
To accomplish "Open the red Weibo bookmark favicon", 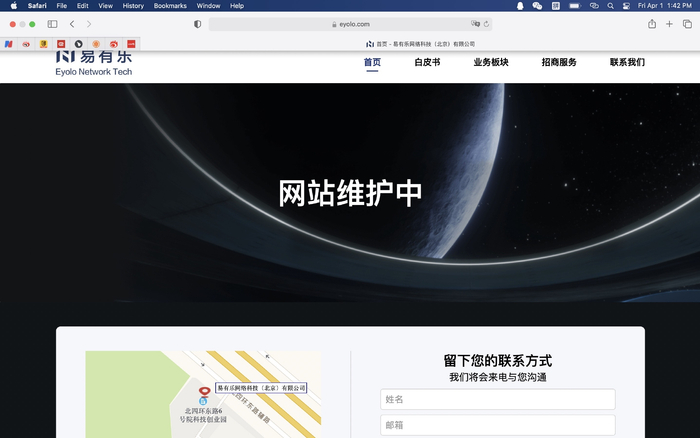I will tap(114, 44).
